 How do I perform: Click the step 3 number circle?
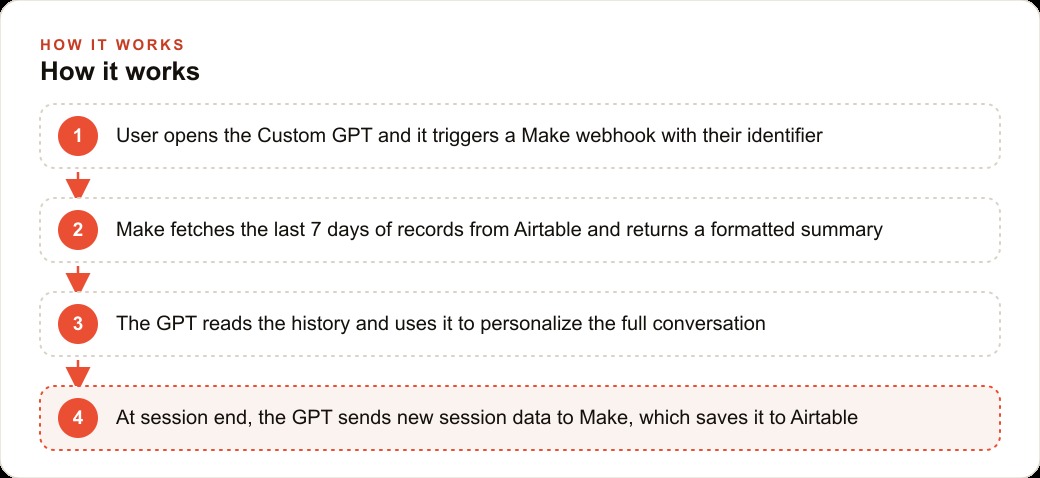[x=78, y=324]
